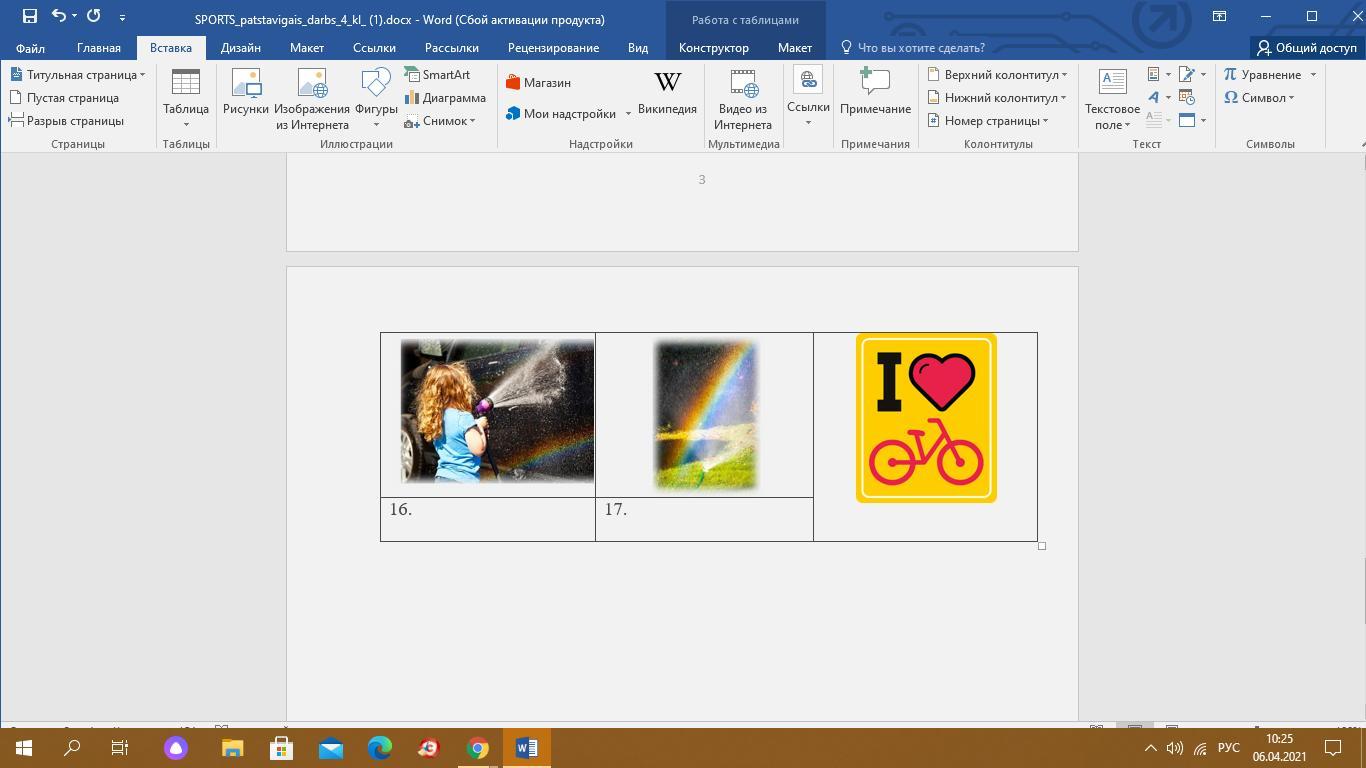This screenshot has height=768, width=1366.
Task: Click the Quick Parts (экспресс-блоки) icon
Action: 1159,75
